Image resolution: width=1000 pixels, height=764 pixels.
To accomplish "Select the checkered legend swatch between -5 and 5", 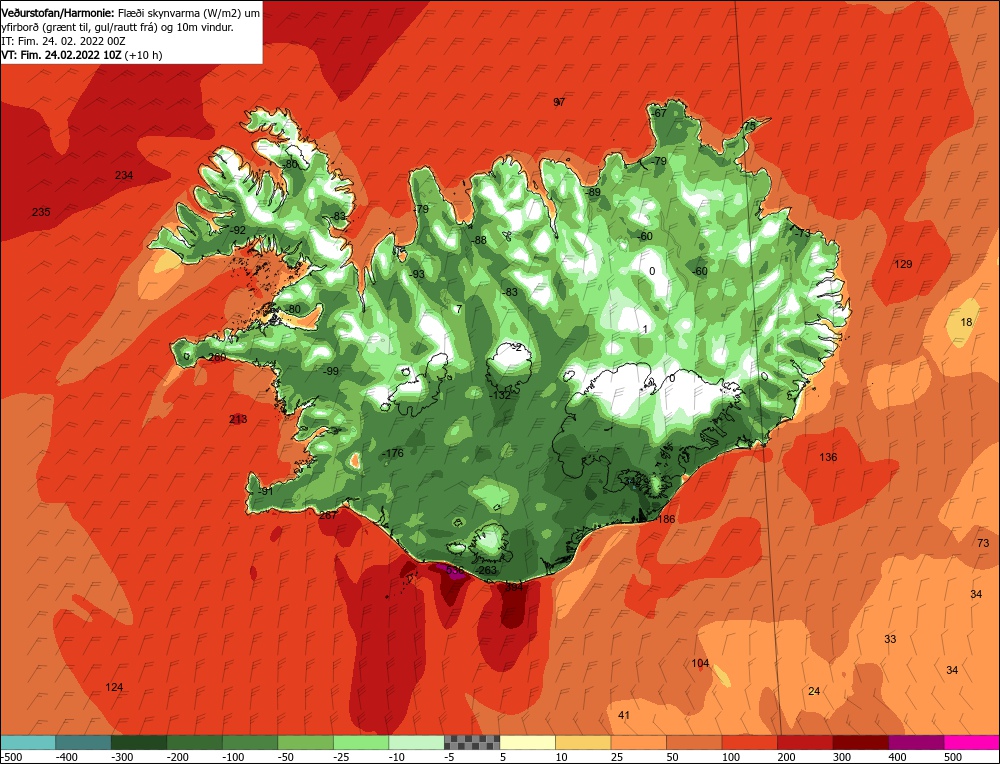I will 472,742.
